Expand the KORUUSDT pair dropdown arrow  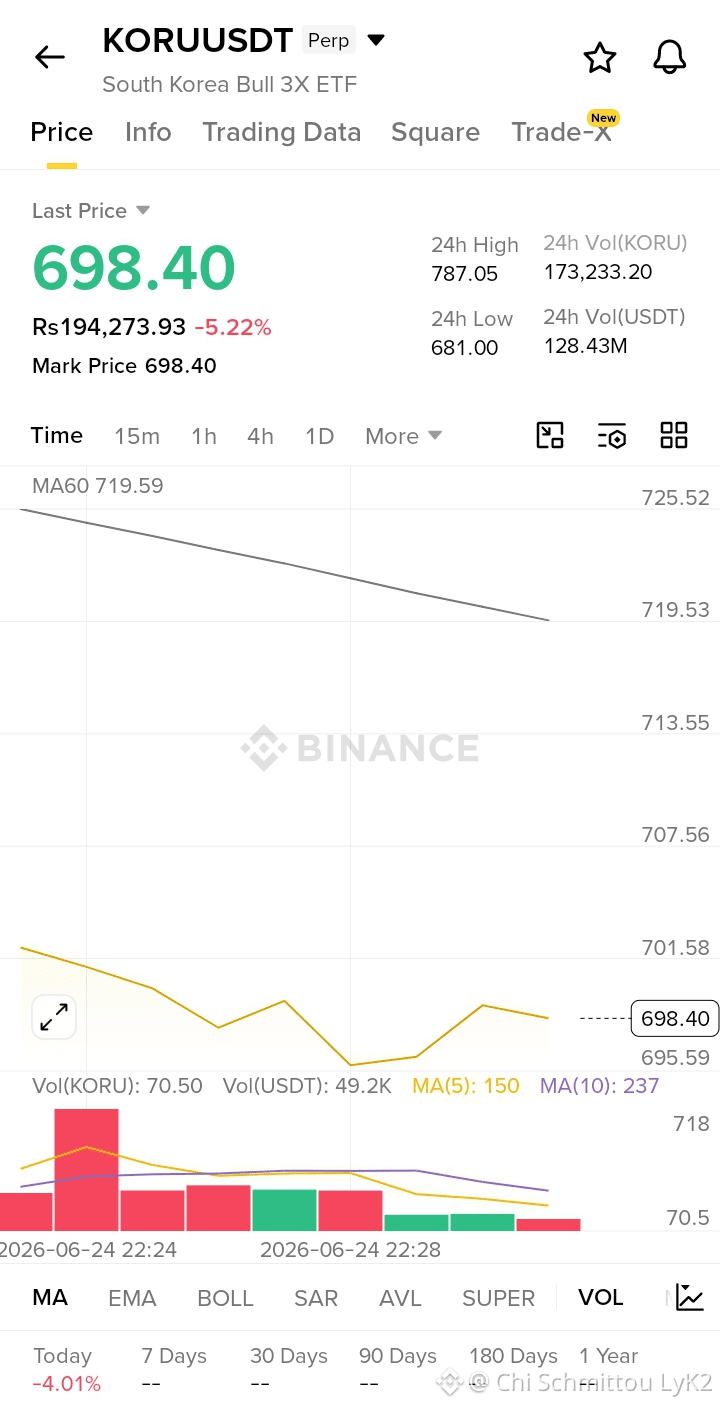click(376, 40)
